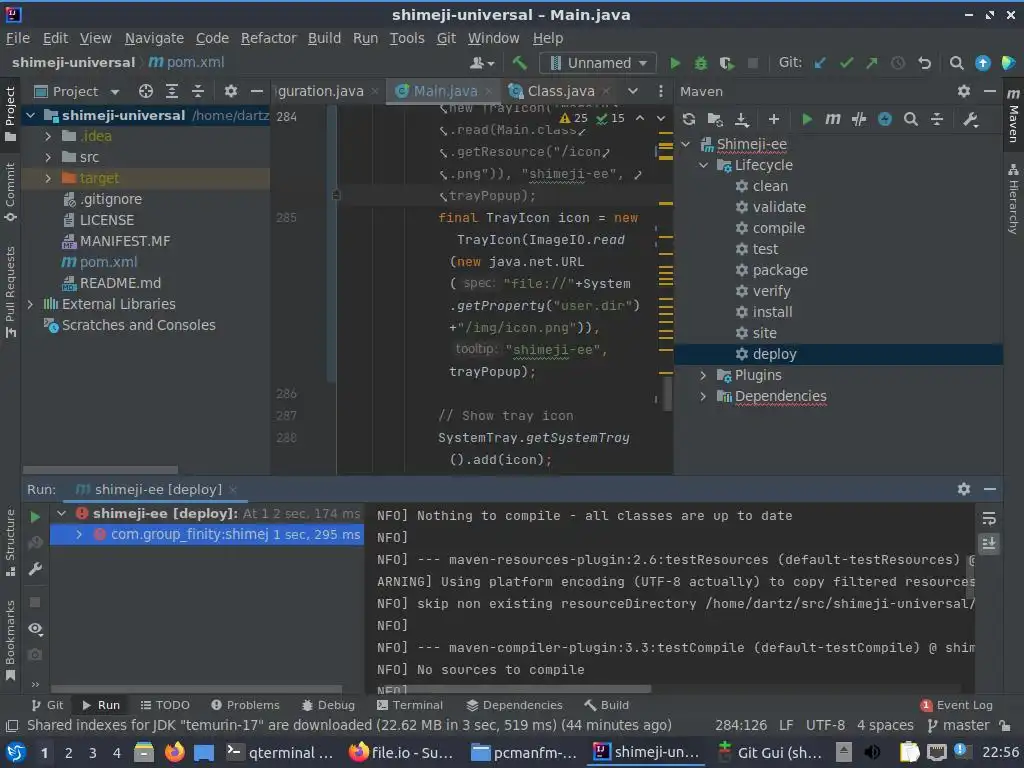
Task: Open the Unnamed run configuration dropdown
Action: 598,63
